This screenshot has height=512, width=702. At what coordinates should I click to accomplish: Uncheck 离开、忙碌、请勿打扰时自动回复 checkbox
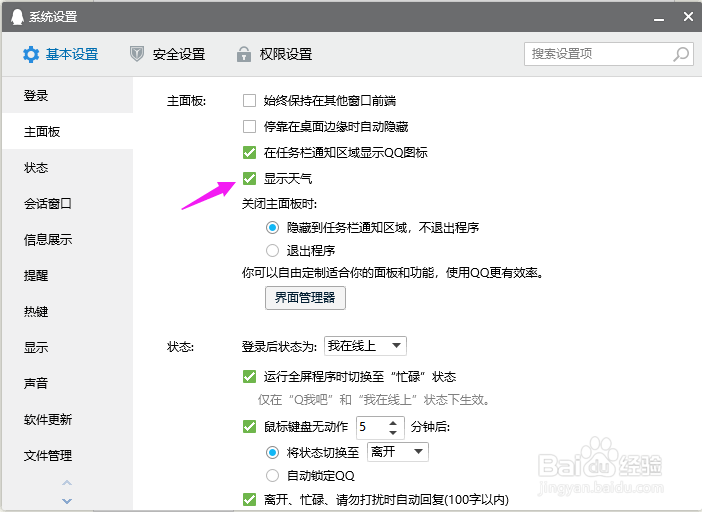click(x=249, y=499)
